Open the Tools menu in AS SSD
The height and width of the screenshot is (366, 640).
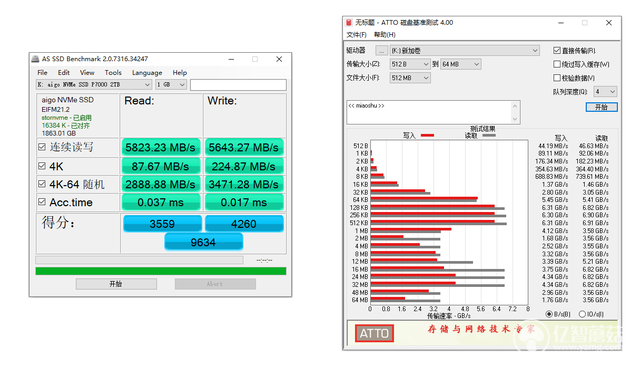coord(113,73)
